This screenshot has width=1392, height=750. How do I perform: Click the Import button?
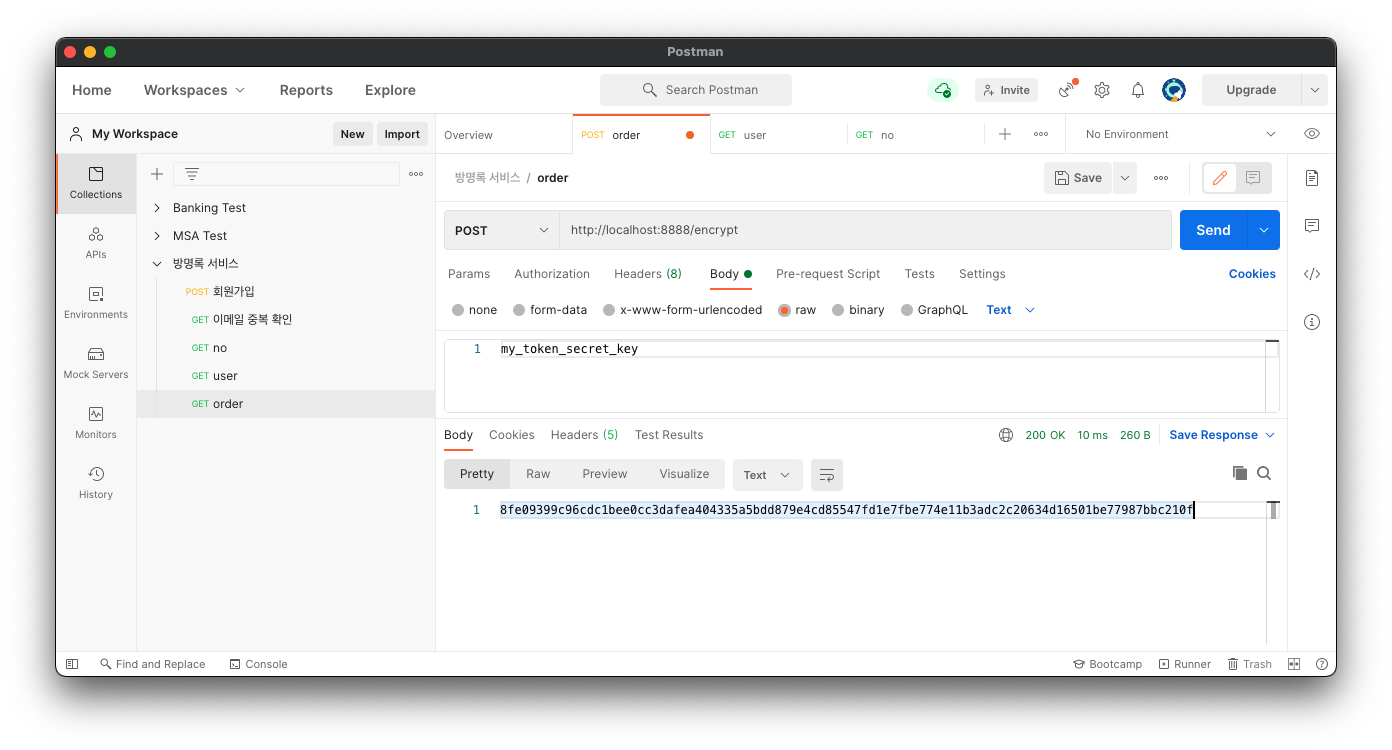pos(402,134)
